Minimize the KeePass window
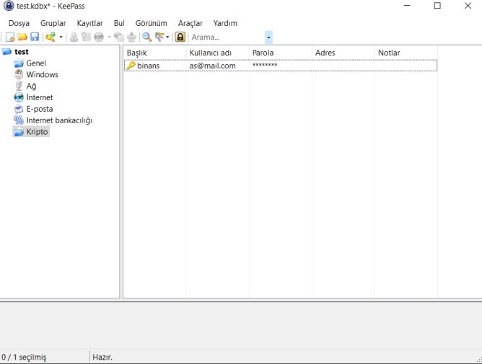The height and width of the screenshot is (364, 482). tap(407, 6)
